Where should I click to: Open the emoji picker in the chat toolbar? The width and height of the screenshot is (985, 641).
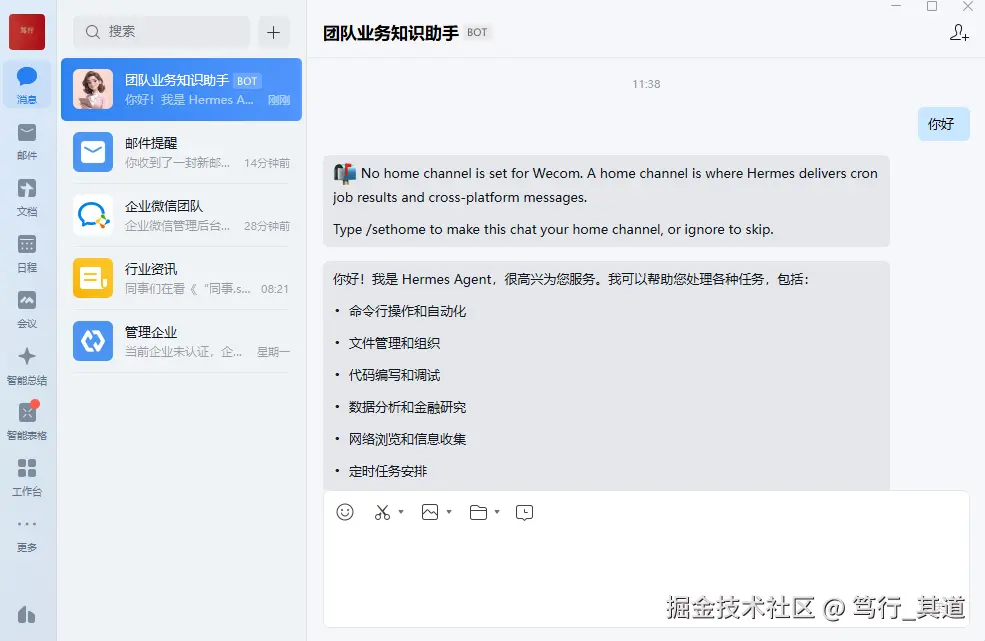(x=345, y=511)
